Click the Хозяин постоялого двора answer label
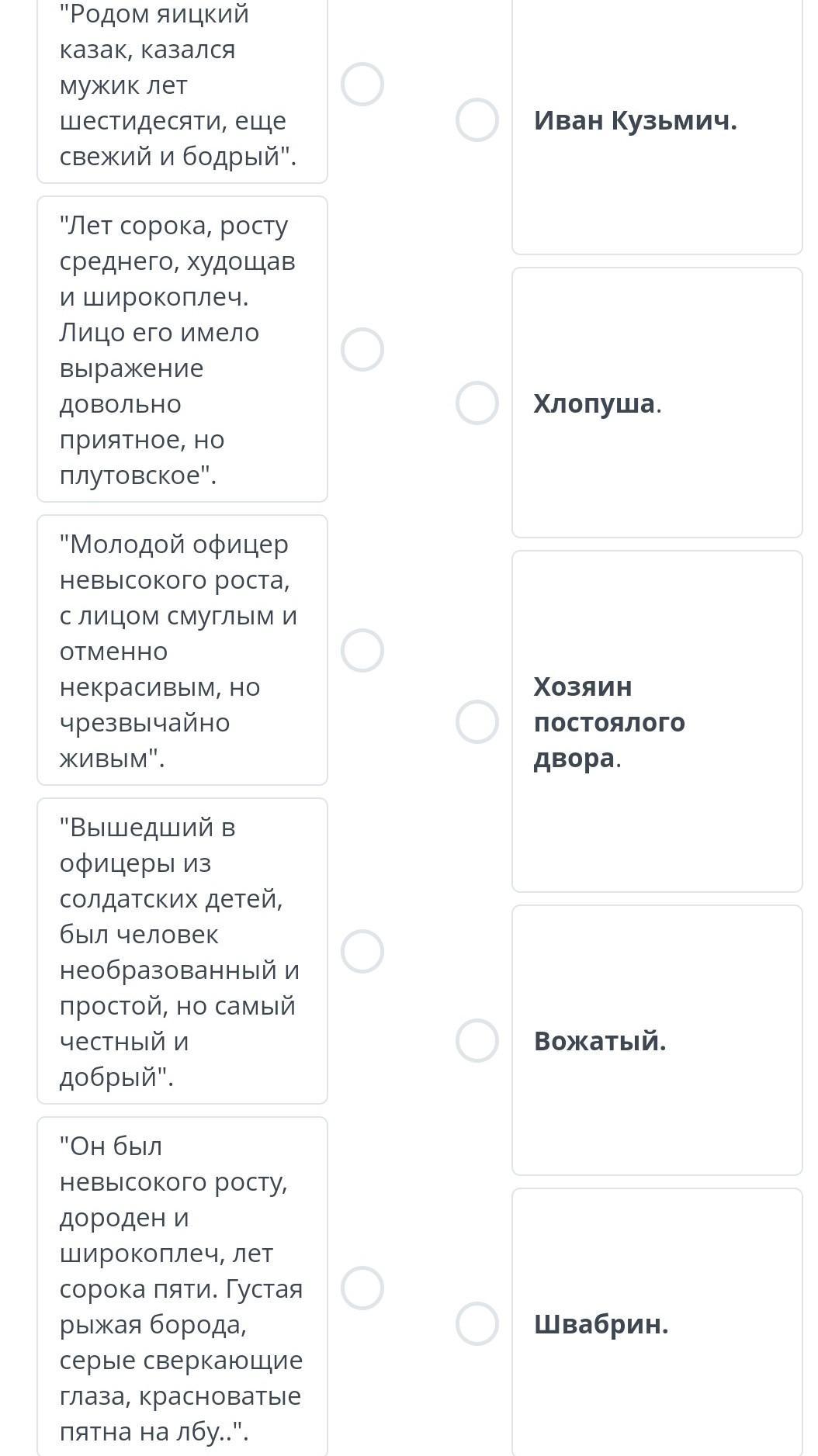Image resolution: width=818 pixels, height=1456 pixels. [608, 722]
